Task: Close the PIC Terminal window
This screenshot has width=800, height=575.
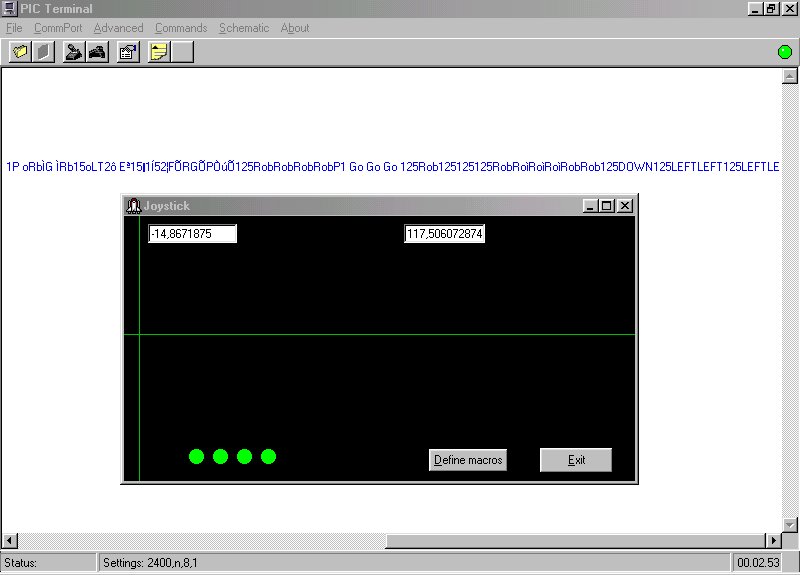Action: click(x=789, y=9)
